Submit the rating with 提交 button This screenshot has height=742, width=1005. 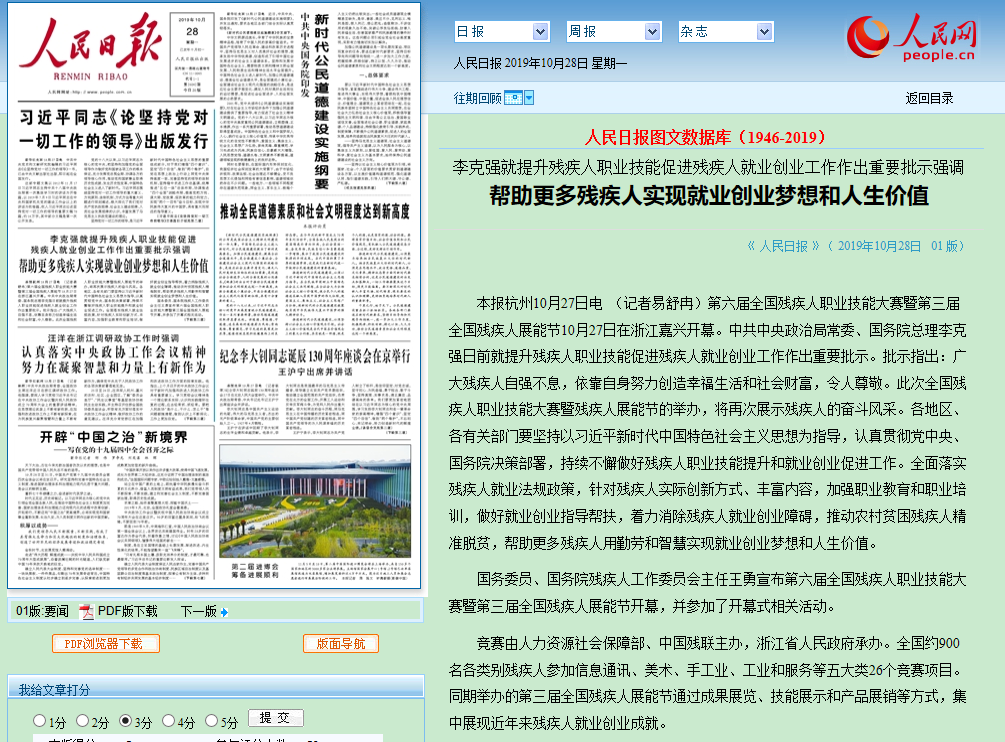pos(276,718)
